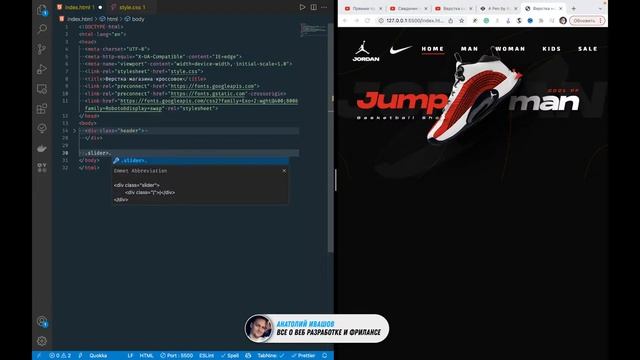This screenshot has width=640, height=360.
Task: Open the Docker whale icon view
Action: pos(42,149)
